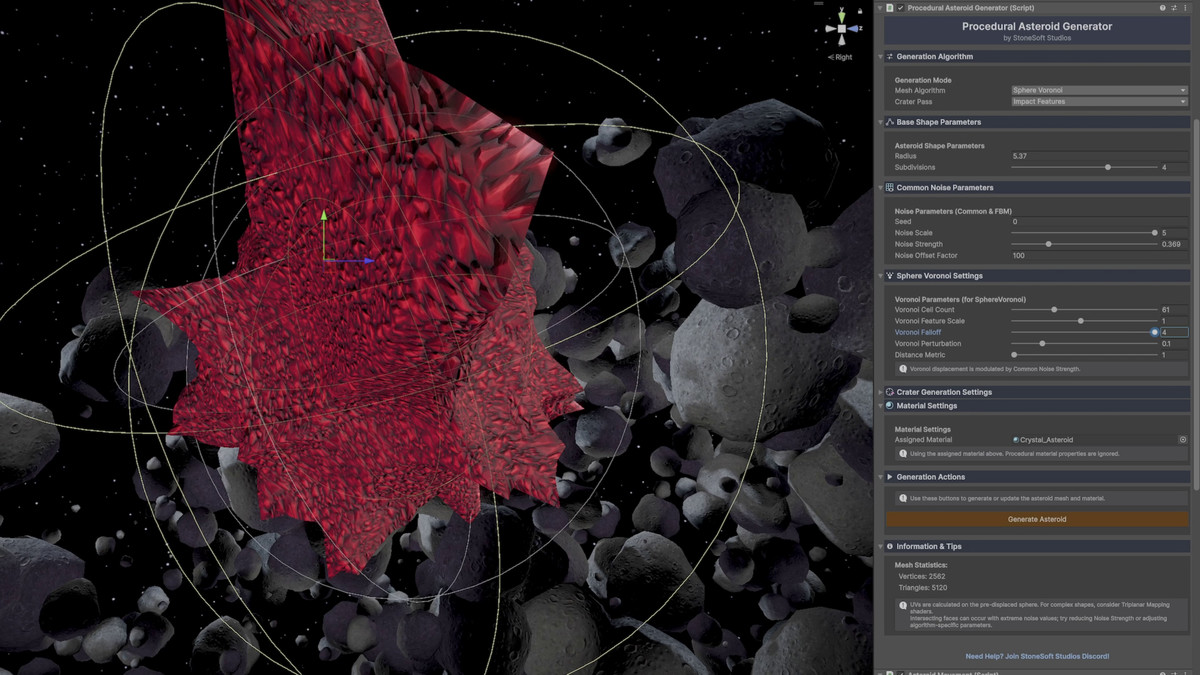Click the Voronoi Falloff slider handle
The width and height of the screenshot is (1200, 675).
click(1154, 332)
